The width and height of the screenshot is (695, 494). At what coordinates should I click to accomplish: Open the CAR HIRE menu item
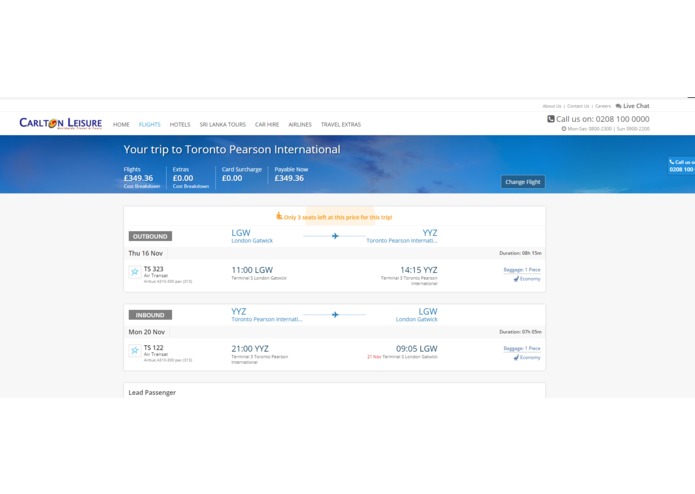tap(267, 124)
